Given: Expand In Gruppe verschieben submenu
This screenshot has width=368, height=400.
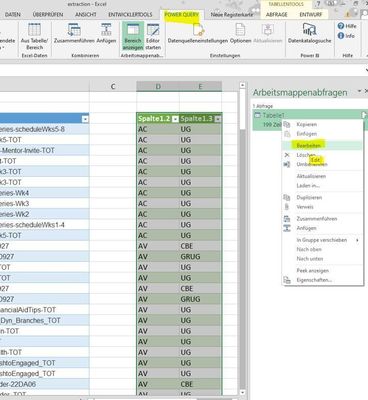Looking at the screenshot, I should (x=322, y=240).
